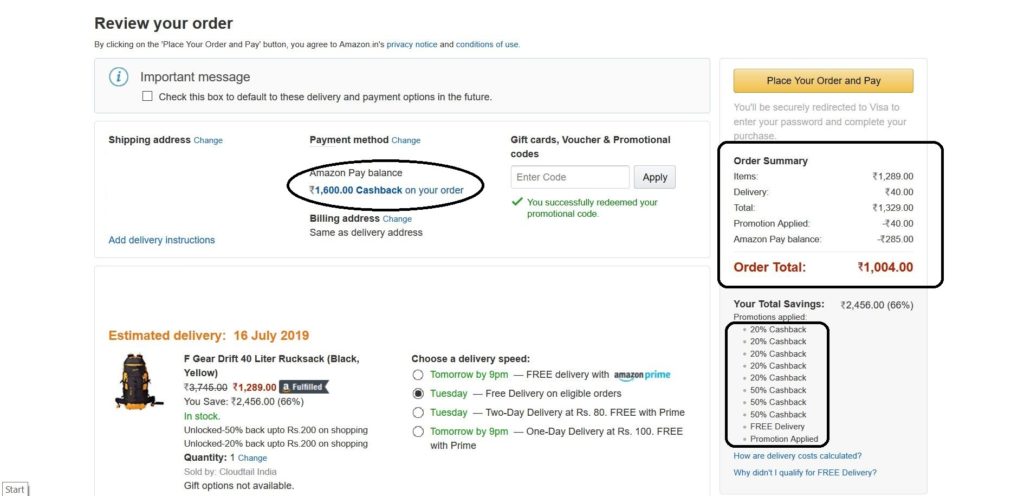Select Tuesday Free Delivery on eligible orders
Image resolution: width=1024 pixels, height=496 pixels.
[418, 393]
